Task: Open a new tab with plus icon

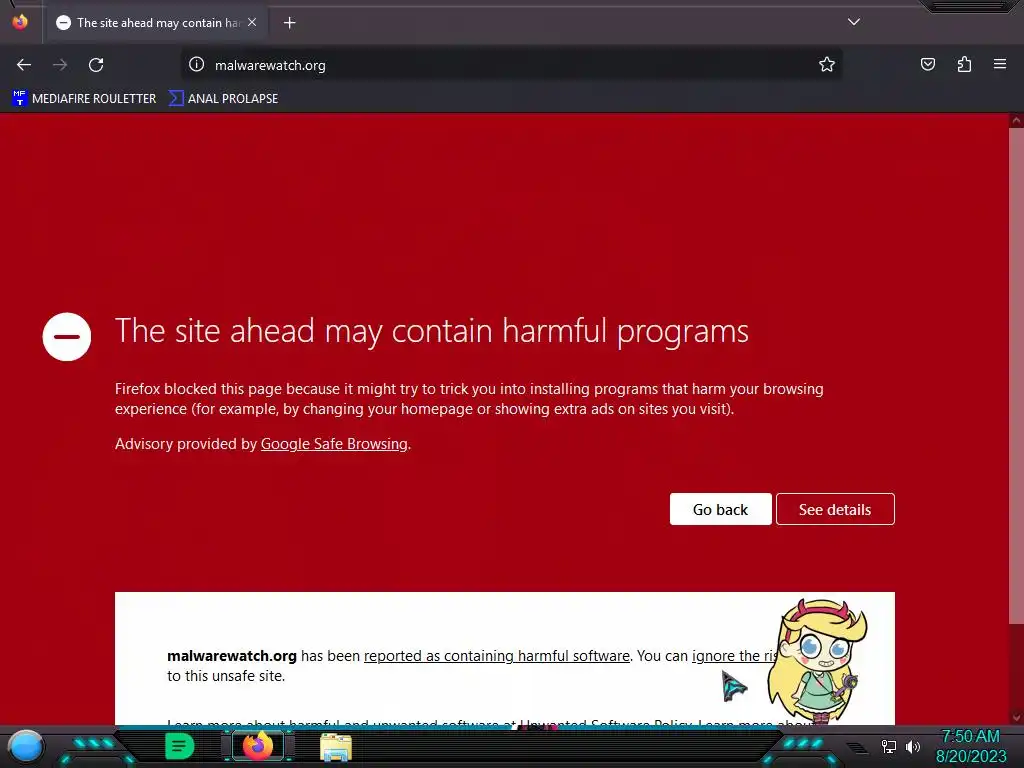Action: coord(289,23)
